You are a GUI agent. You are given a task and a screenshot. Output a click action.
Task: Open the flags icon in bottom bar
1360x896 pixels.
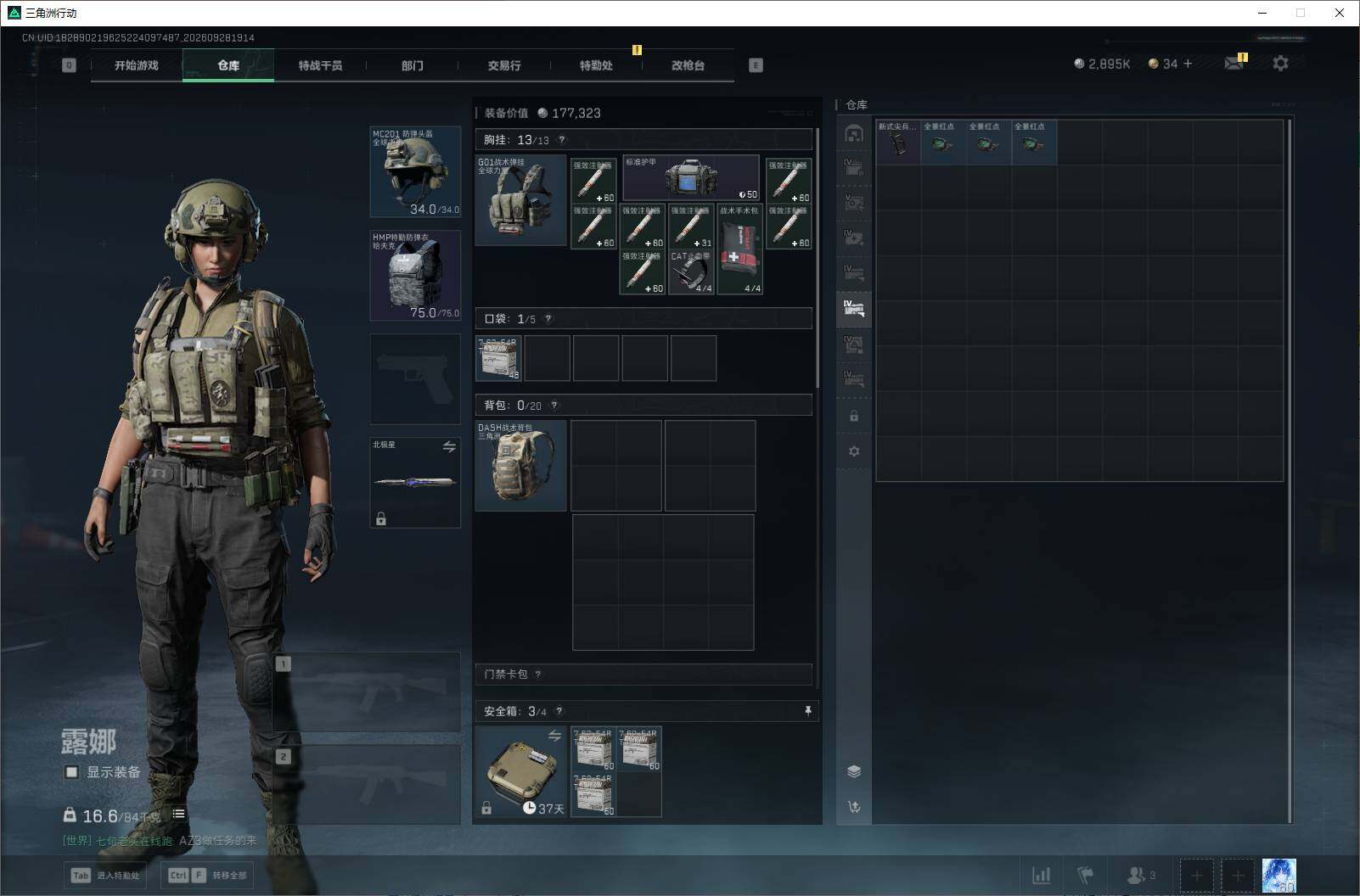1085,875
